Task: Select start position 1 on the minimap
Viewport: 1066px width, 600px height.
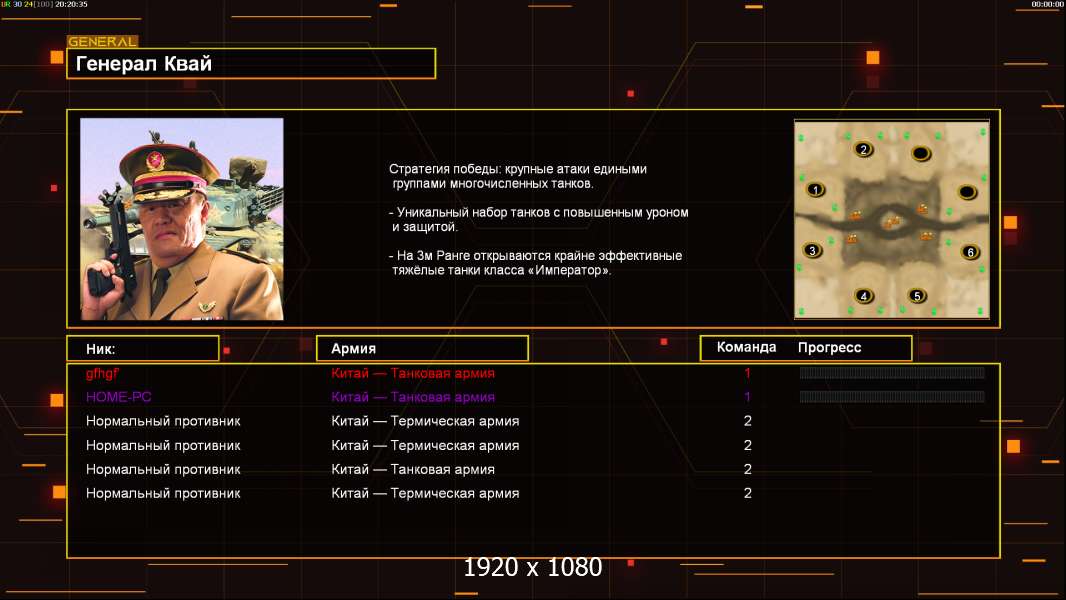Action: [x=815, y=190]
